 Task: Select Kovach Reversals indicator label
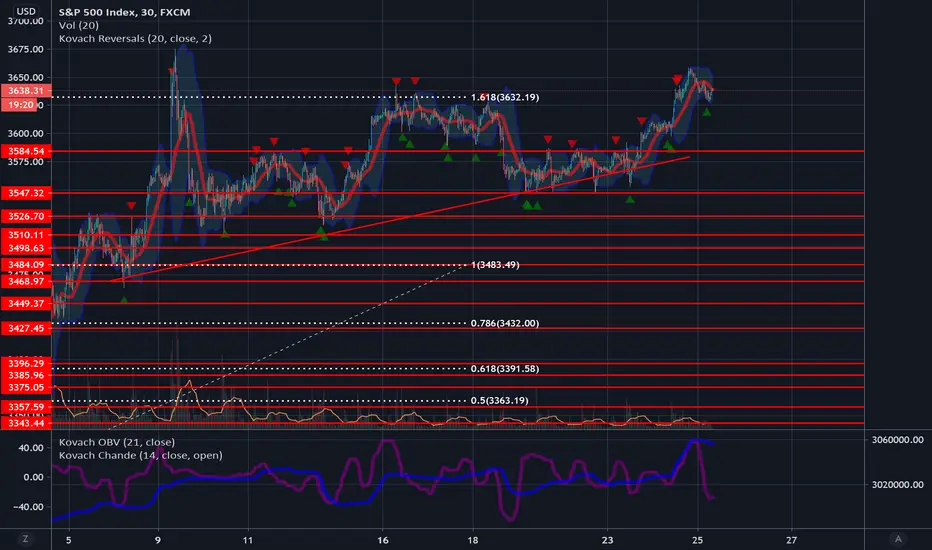(x=135, y=38)
